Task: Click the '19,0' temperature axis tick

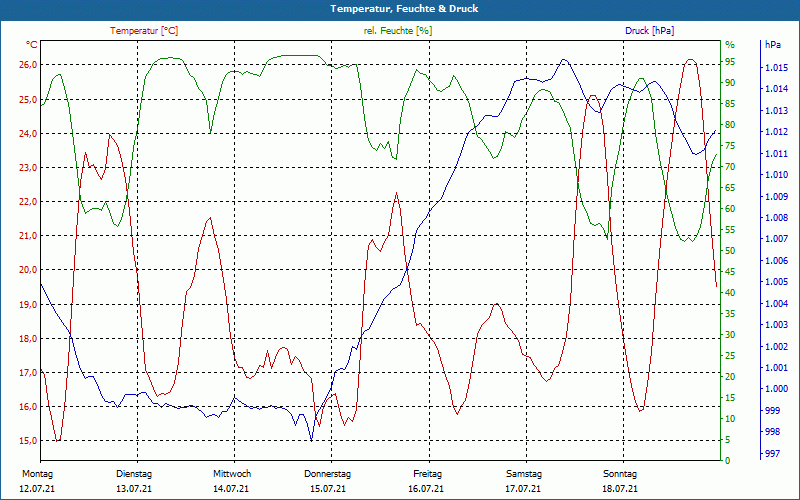Action: (x=28, y=305)
